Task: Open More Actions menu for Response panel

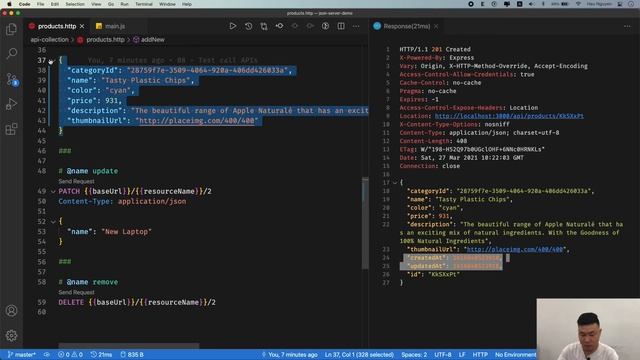Action: tap(627, 26)
